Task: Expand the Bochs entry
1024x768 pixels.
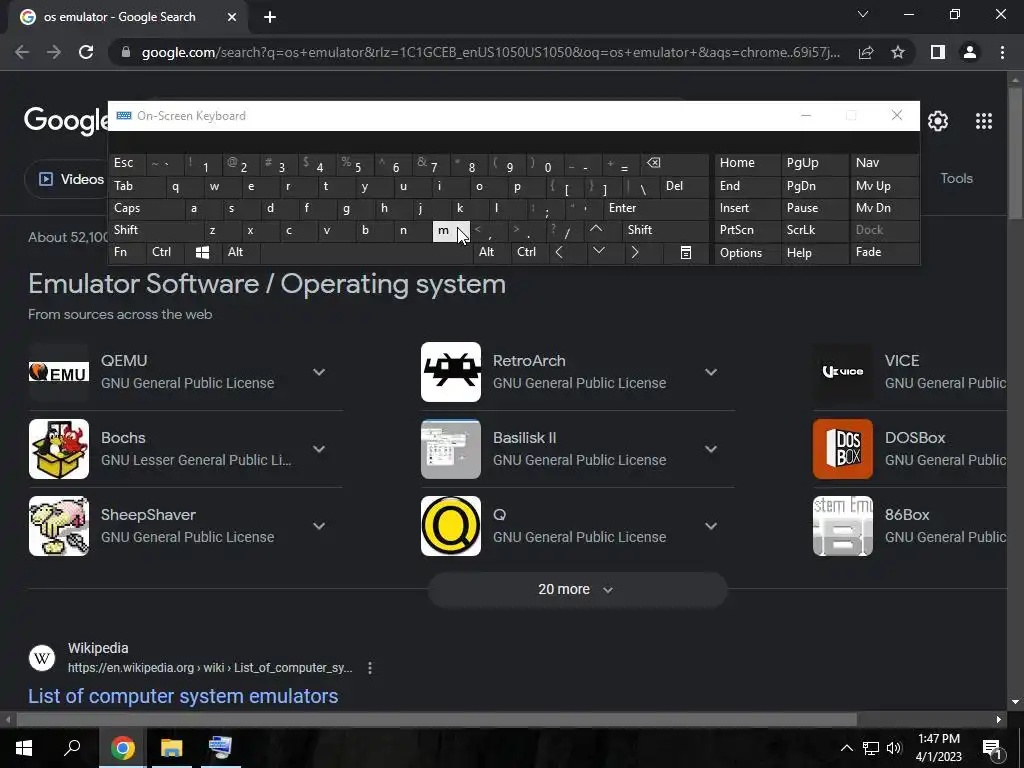Action: coord(319,449)
